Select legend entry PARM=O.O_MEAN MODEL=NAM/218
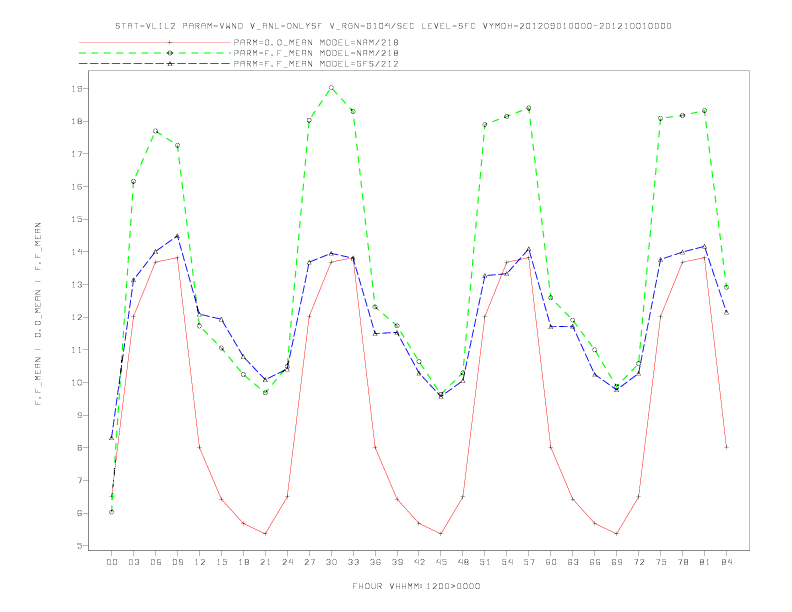 pos(316,42)
